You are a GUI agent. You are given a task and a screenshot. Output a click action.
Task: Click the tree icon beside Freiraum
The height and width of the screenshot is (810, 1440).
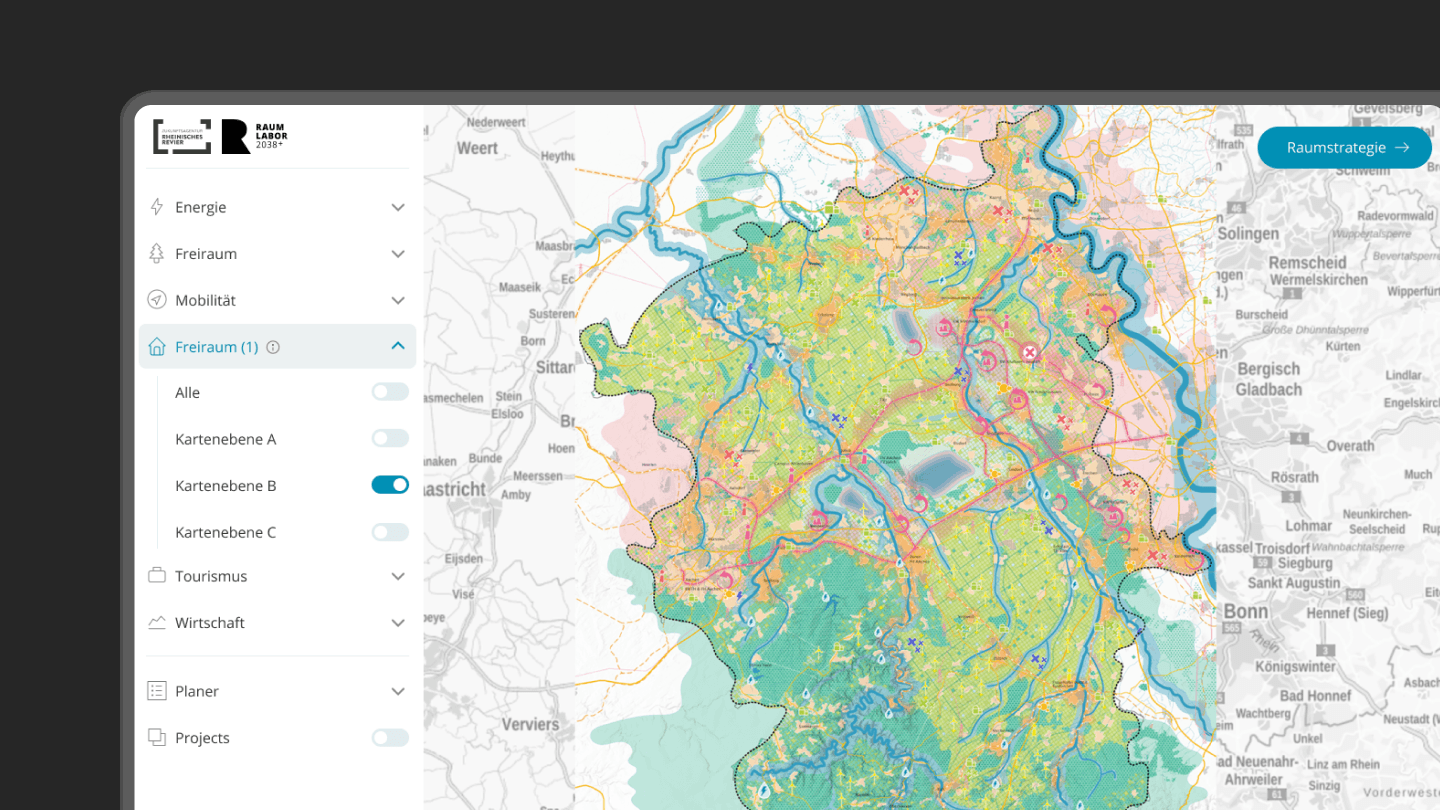pyautogui.click(x=157, y=253)
